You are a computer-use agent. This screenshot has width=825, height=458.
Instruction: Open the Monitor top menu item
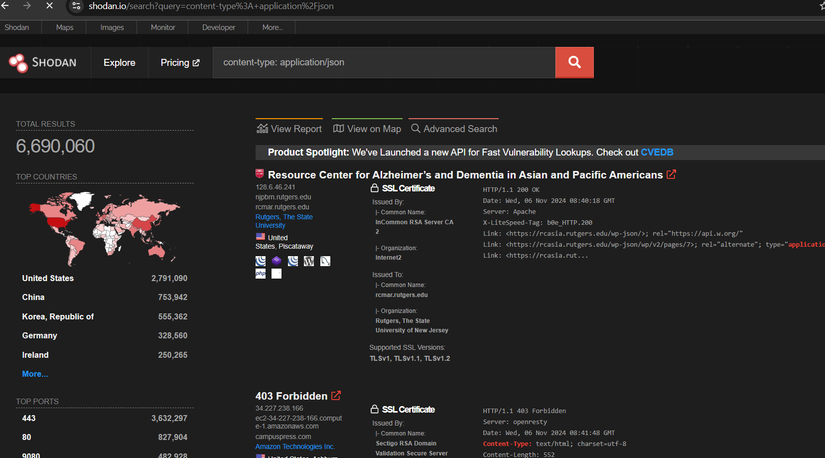point(163,27)
